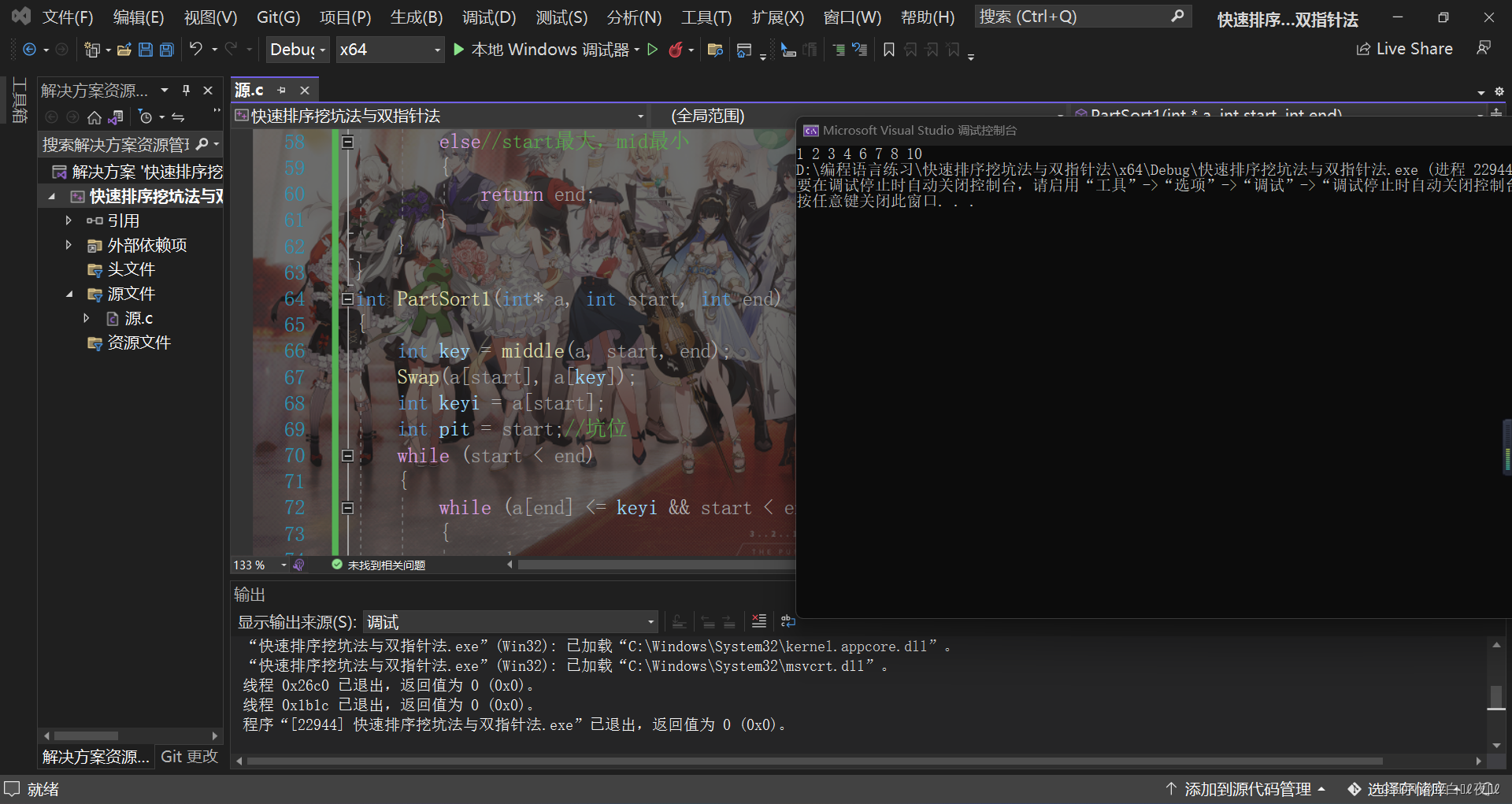Select the 解决方案资源 bottom tab
The width and height of the screenshot is (1512, 804).
point(96,756)
